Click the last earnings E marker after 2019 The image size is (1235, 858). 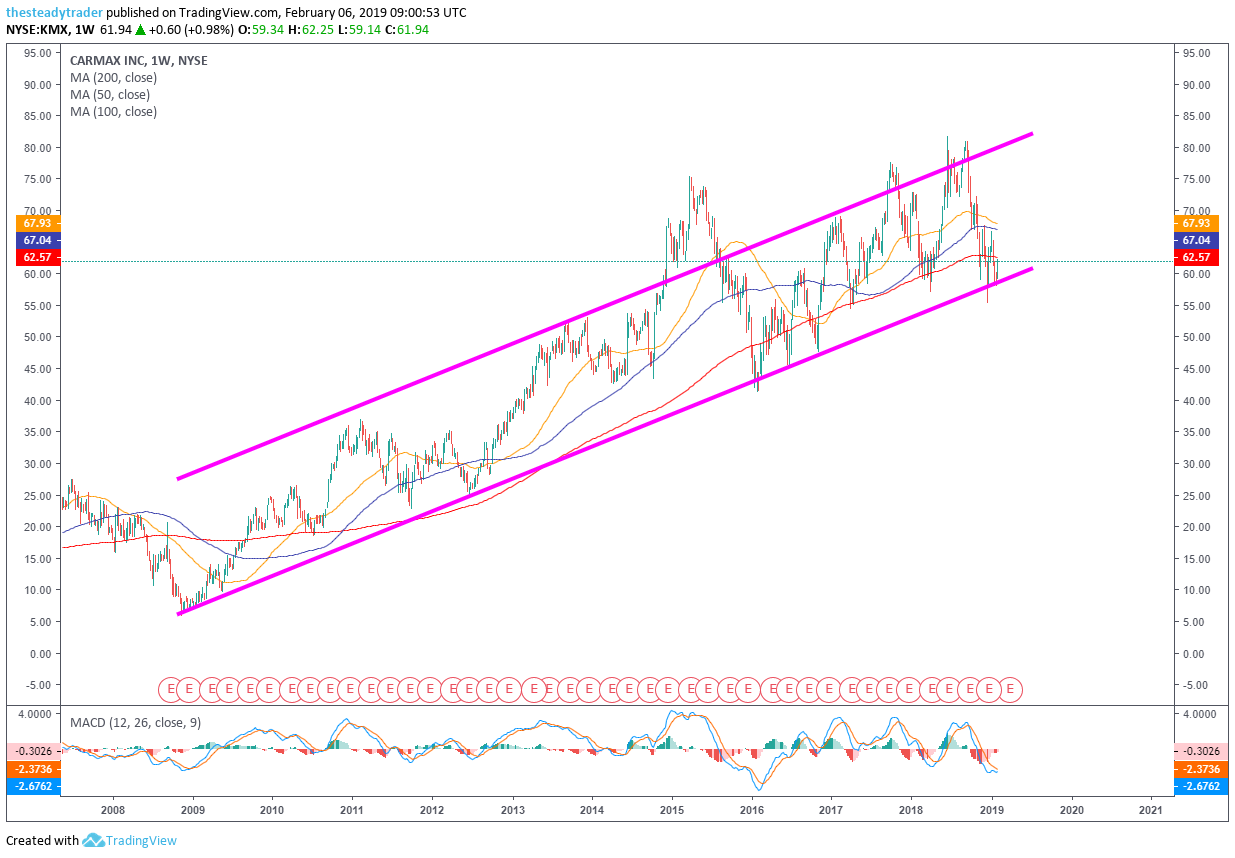[x=1011, y=689]
